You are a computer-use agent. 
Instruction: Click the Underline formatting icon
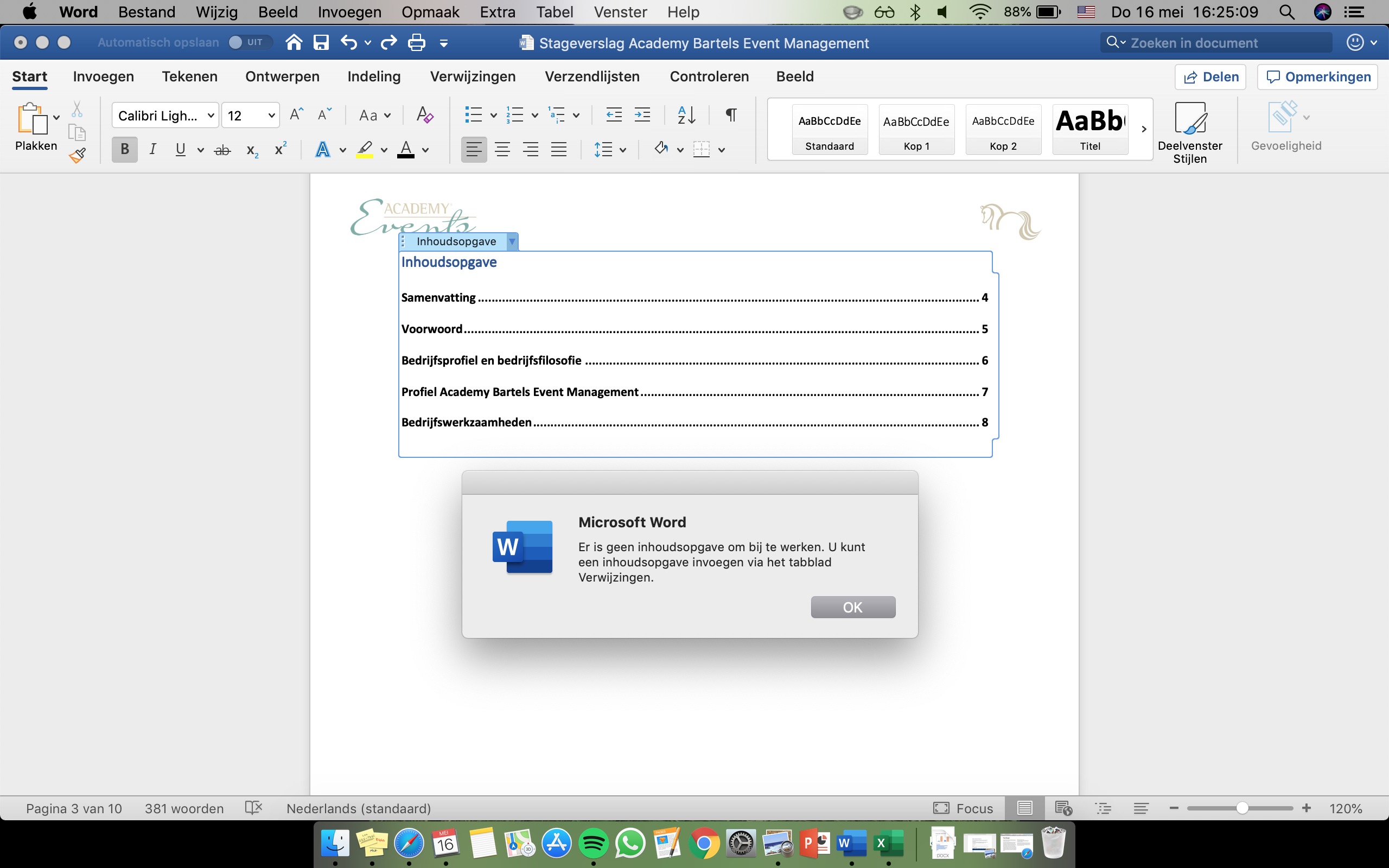click(178, 148)
